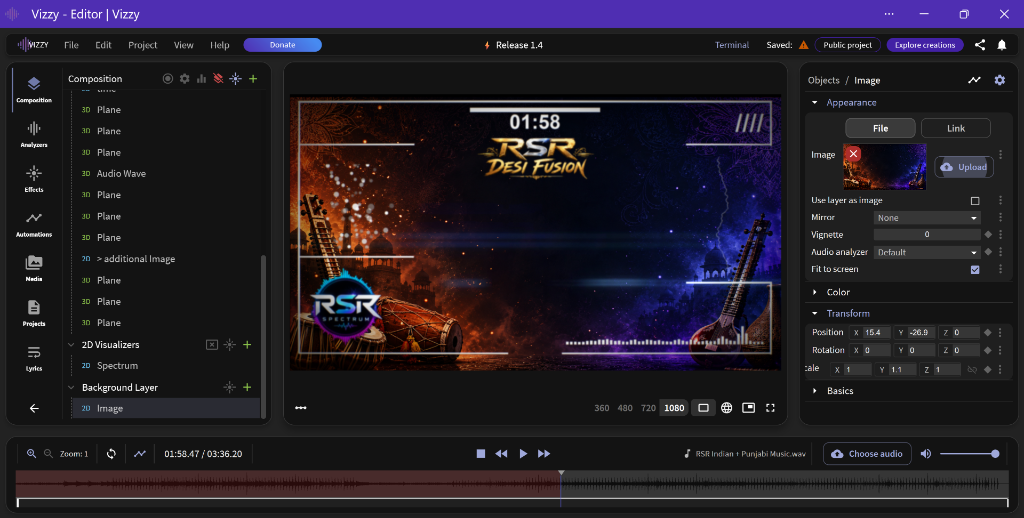
Task: Toggle Vignette keyframe diamond
Action: (988, 235)
